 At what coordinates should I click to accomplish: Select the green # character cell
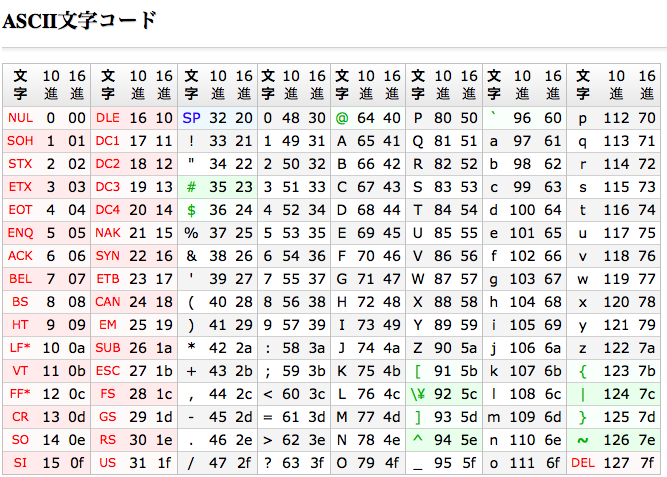[x=191, y=187]
